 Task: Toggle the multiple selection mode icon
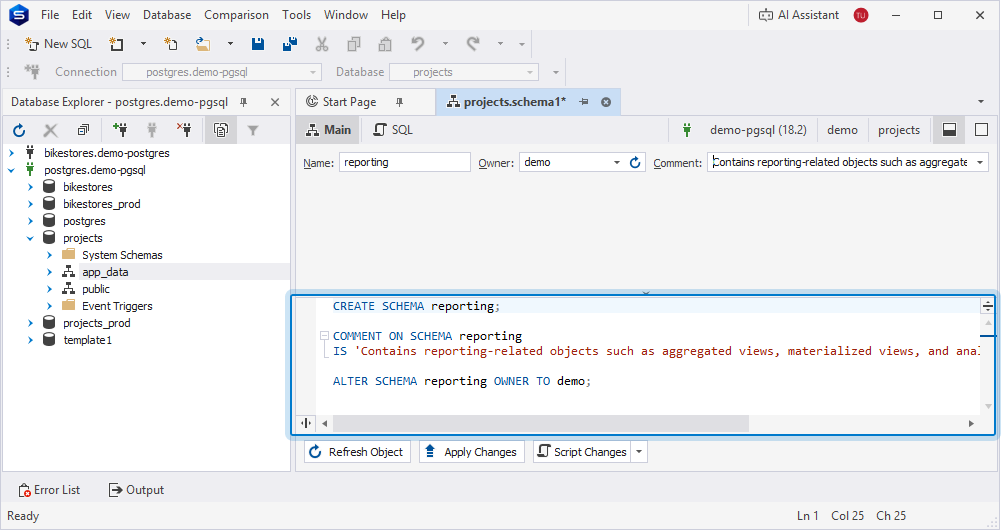[221, 130]
